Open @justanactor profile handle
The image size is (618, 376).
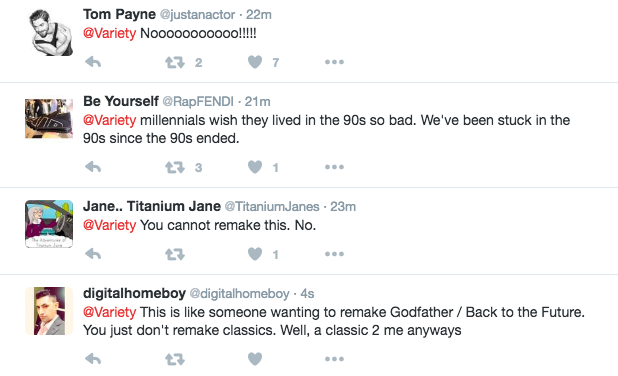[x=197, y=15]
